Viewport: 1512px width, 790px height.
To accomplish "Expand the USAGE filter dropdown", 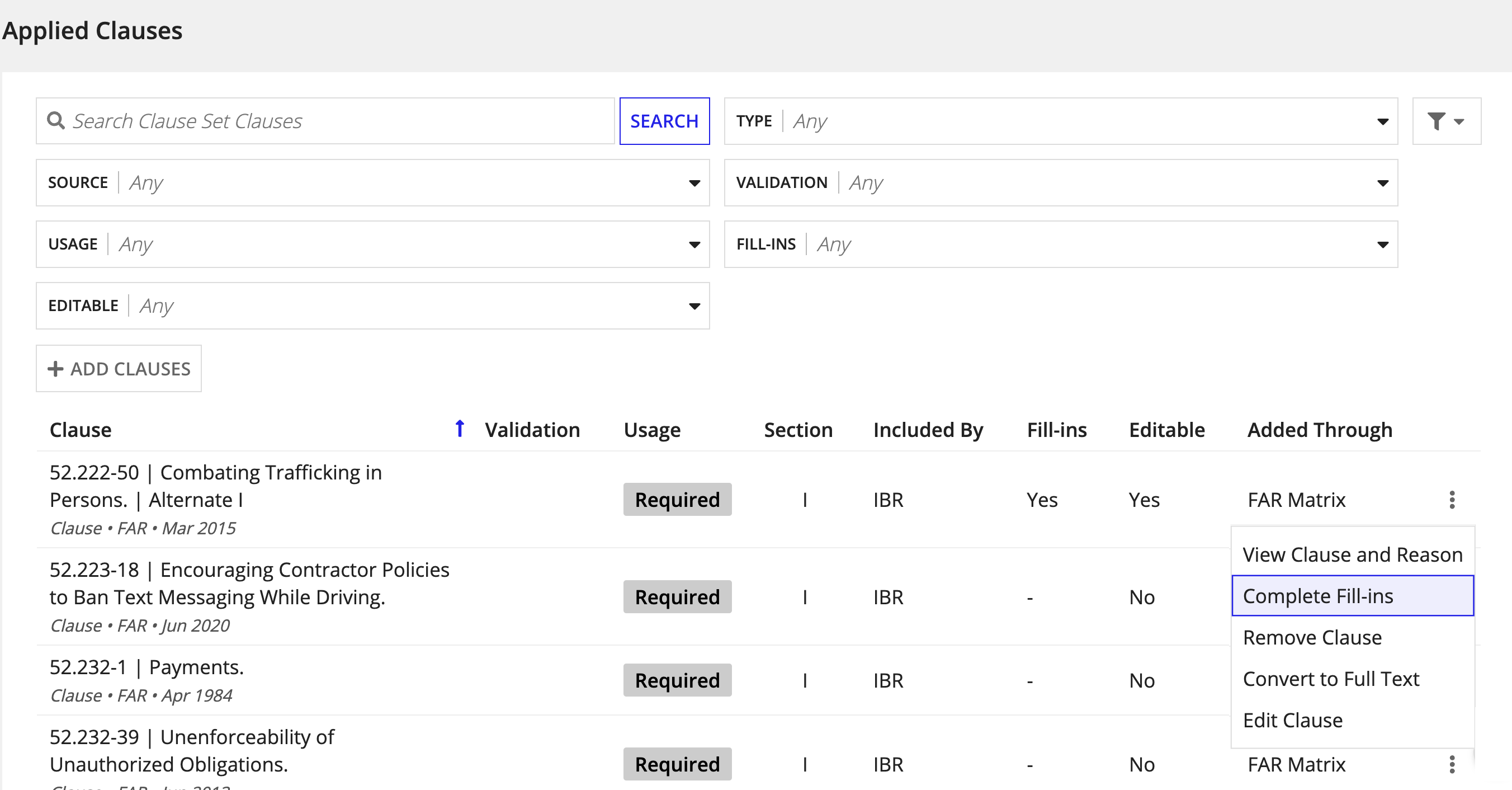I will point(373,244).
